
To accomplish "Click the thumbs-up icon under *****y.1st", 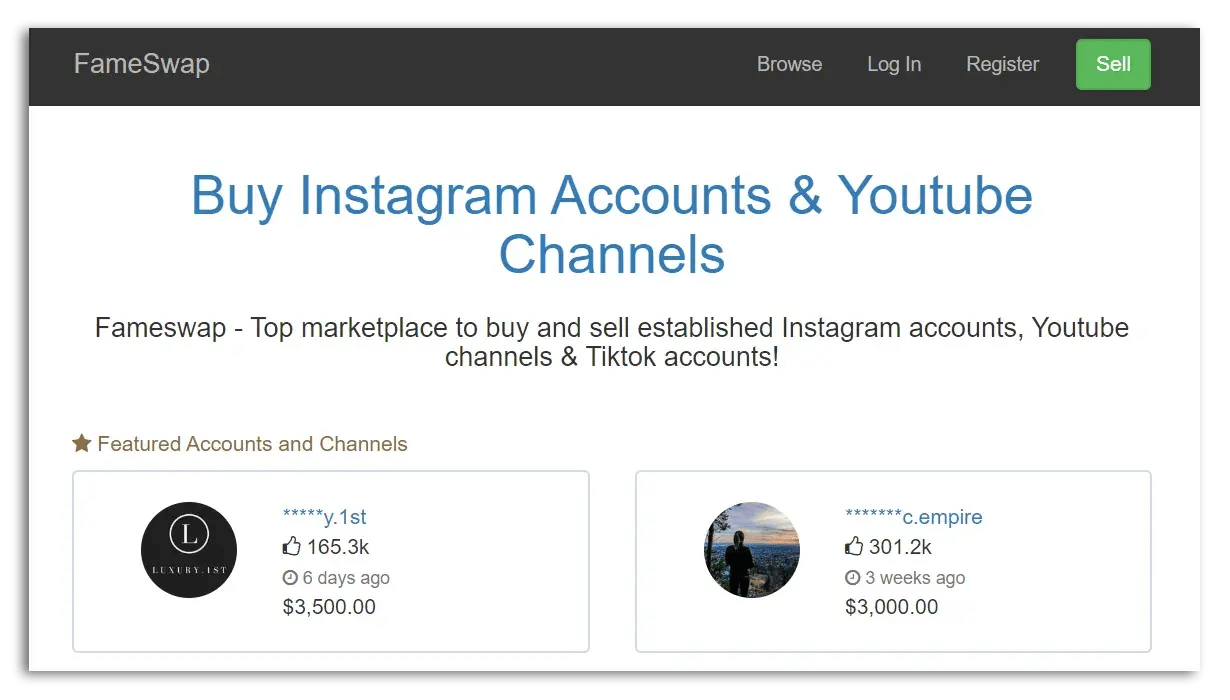I will click(x=291, y=546).
